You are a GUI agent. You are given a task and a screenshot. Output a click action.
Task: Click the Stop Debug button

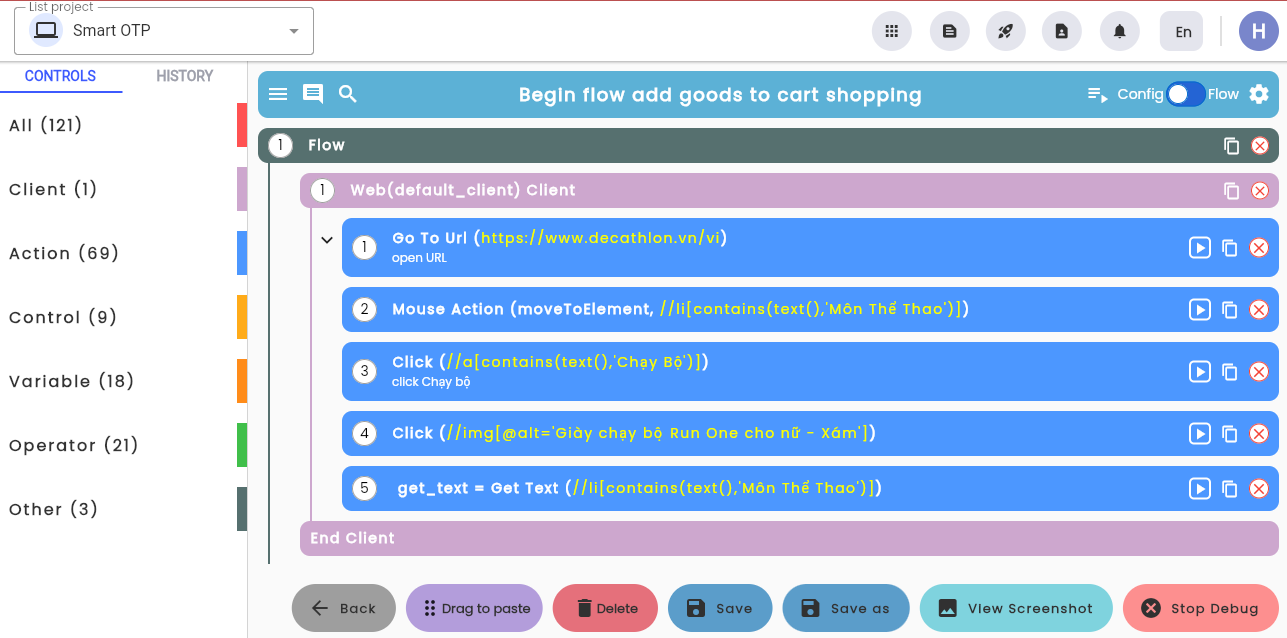tap(1201, 608)
